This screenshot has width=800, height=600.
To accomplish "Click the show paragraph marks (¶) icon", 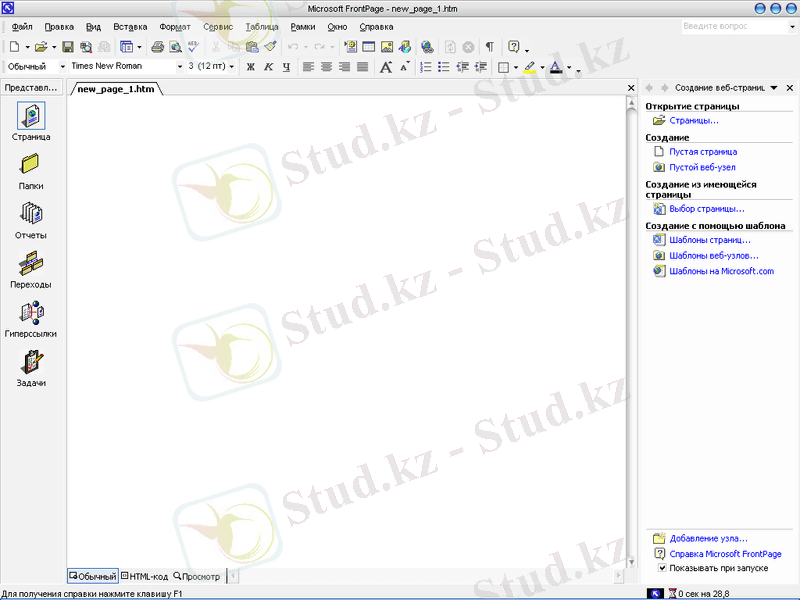I will pos(490,47).
